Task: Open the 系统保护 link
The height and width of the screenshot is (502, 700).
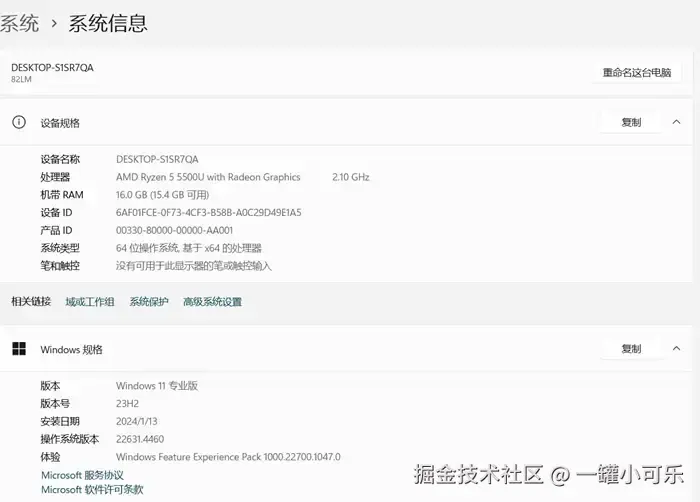Action: (149, 302)
